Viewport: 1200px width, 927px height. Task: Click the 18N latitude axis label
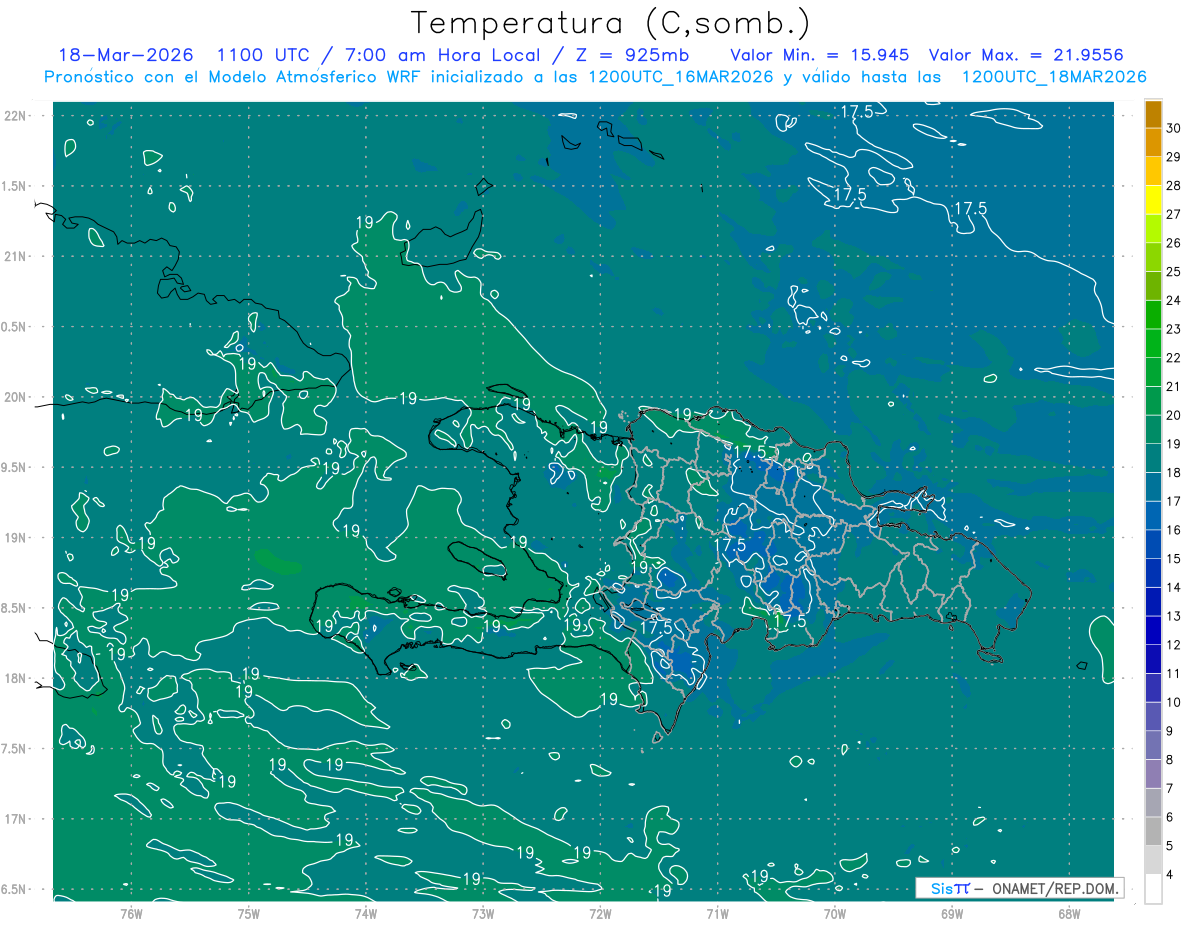[17, 679]
